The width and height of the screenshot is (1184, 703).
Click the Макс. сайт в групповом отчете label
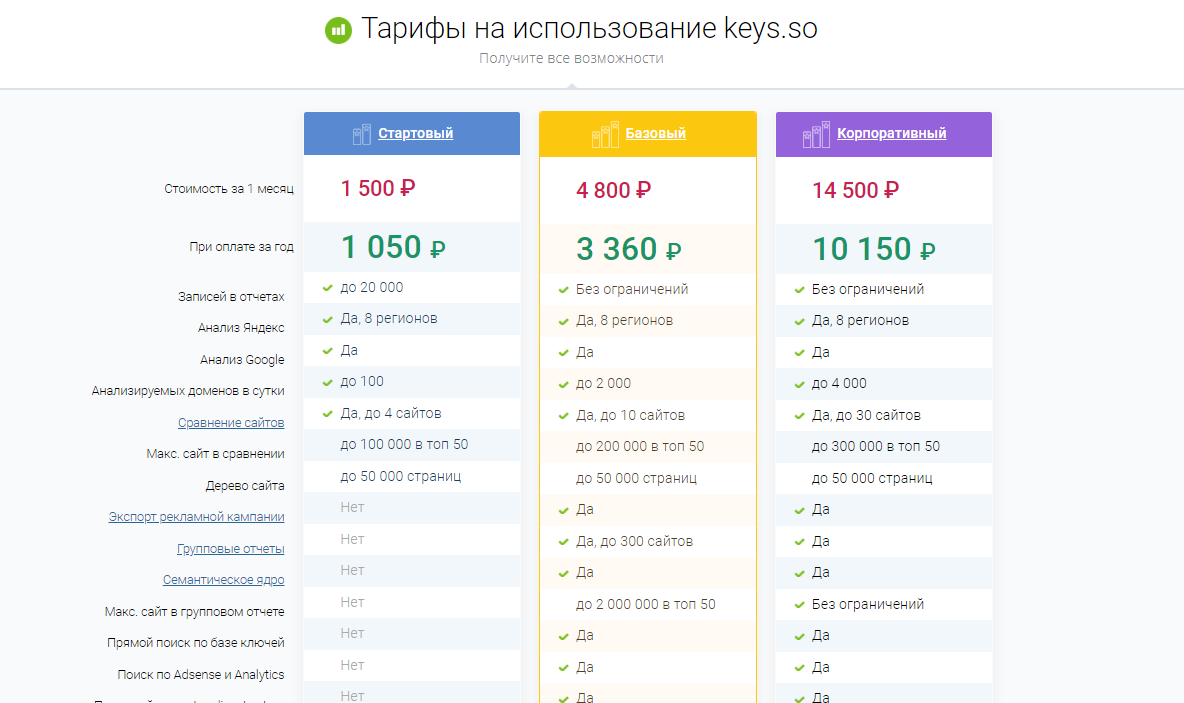[195, 612]
